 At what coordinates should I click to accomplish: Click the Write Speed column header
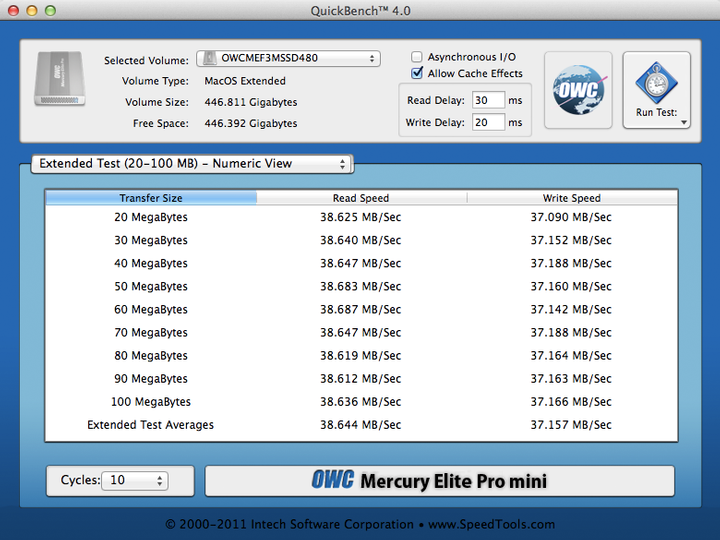click(571, 198)
